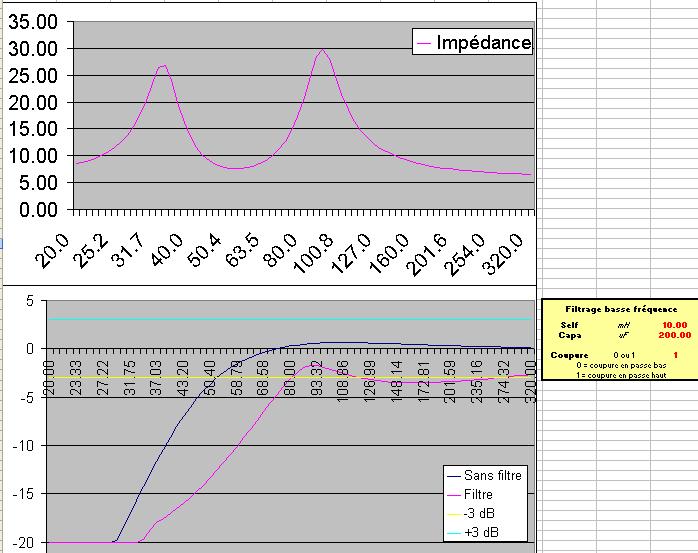The width and height of the screenshot is (698, 553).
Task: Click the -20 label on the dB axis
Action: coord(24,543)
